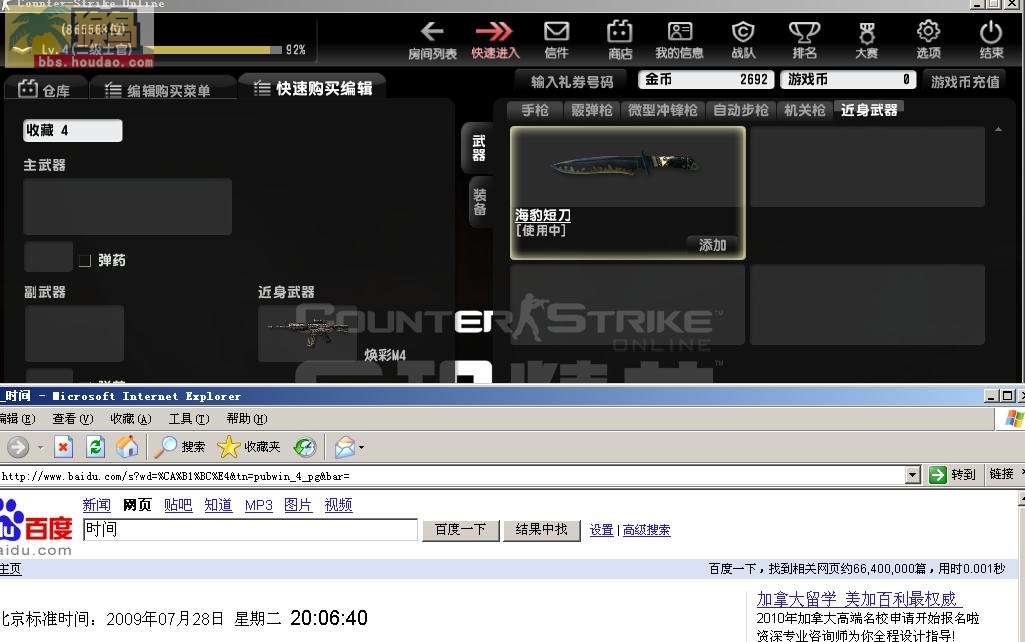Click the Links (链接) toolbar label in IE
This screenshot has height=642, width=1025.
pyautogui.click(x=1001, y=474)
